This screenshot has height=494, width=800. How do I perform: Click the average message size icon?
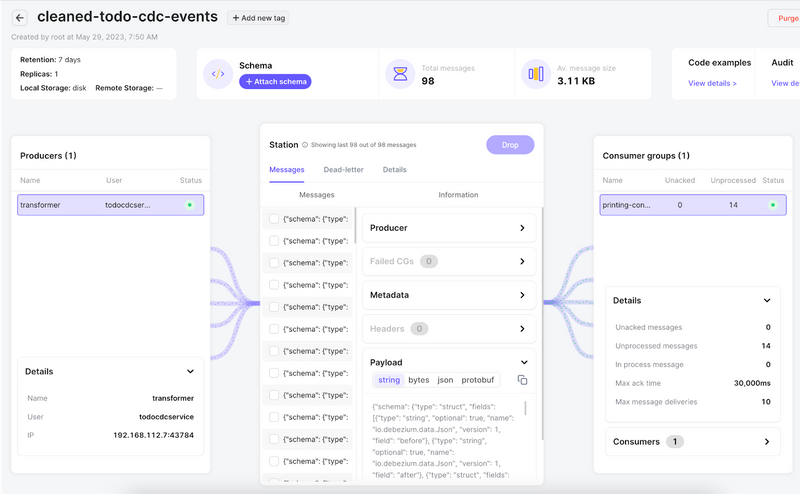[x=536, y=74]
